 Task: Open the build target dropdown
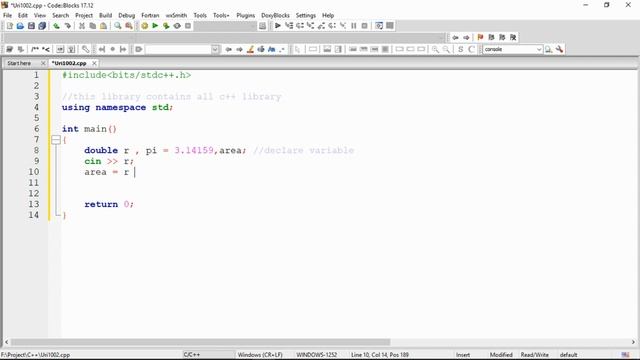(225, 26)
